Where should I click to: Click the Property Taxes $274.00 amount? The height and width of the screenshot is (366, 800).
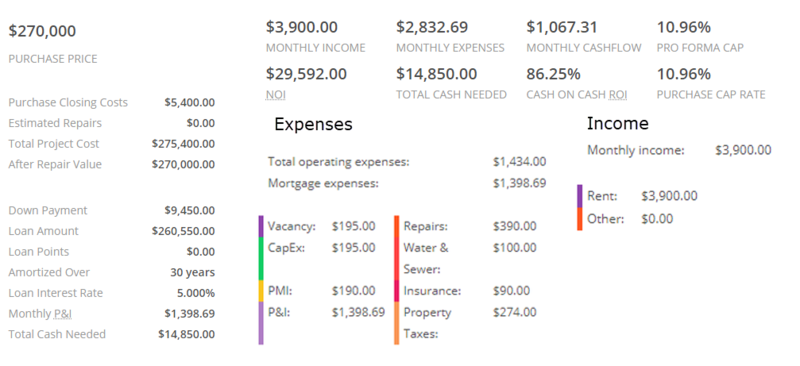tap(515, 312)
